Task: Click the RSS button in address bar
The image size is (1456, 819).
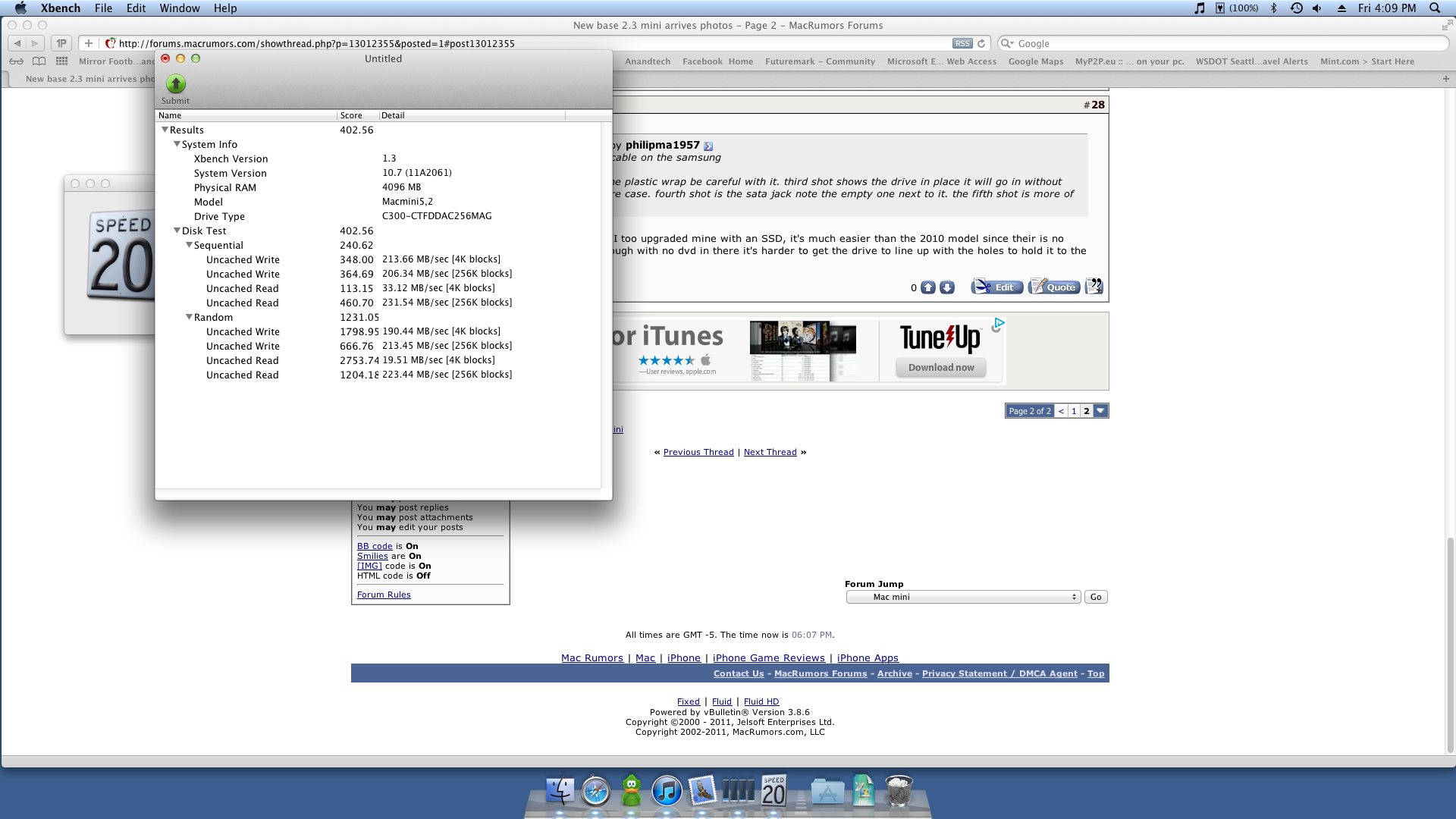Action: [x=962, y=44]
